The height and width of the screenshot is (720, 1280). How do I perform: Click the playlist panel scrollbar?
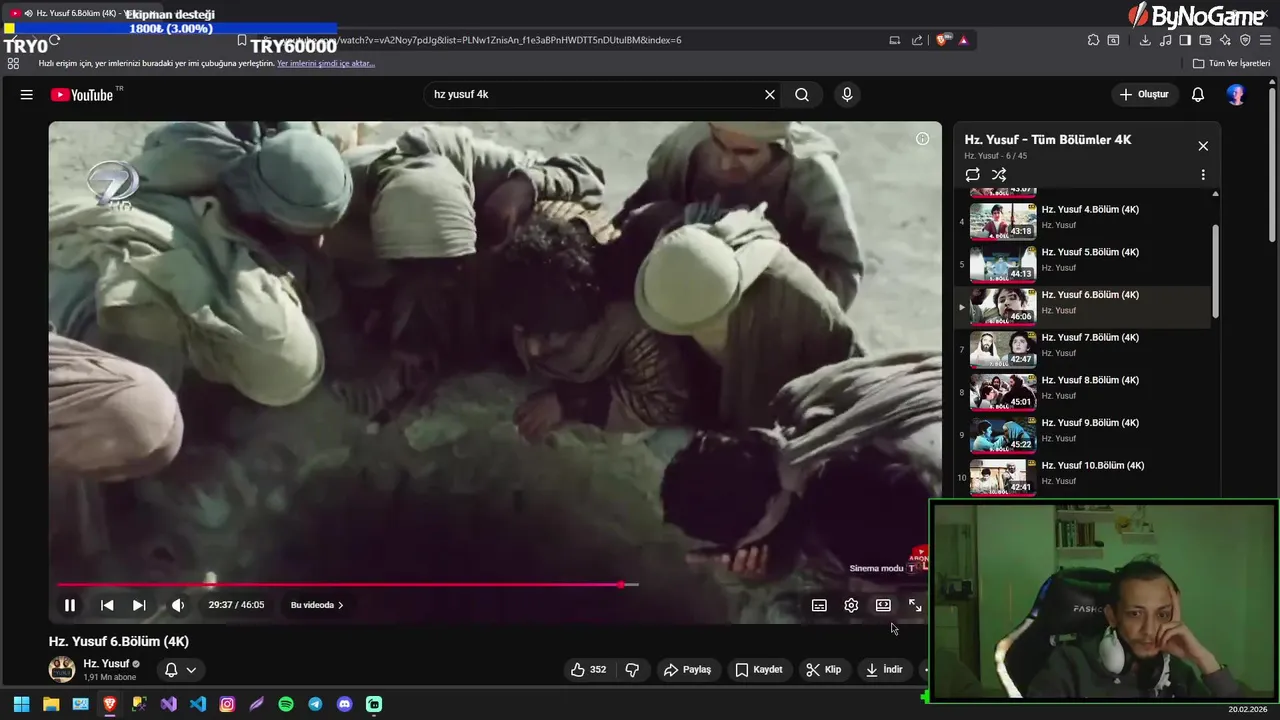1216,271
